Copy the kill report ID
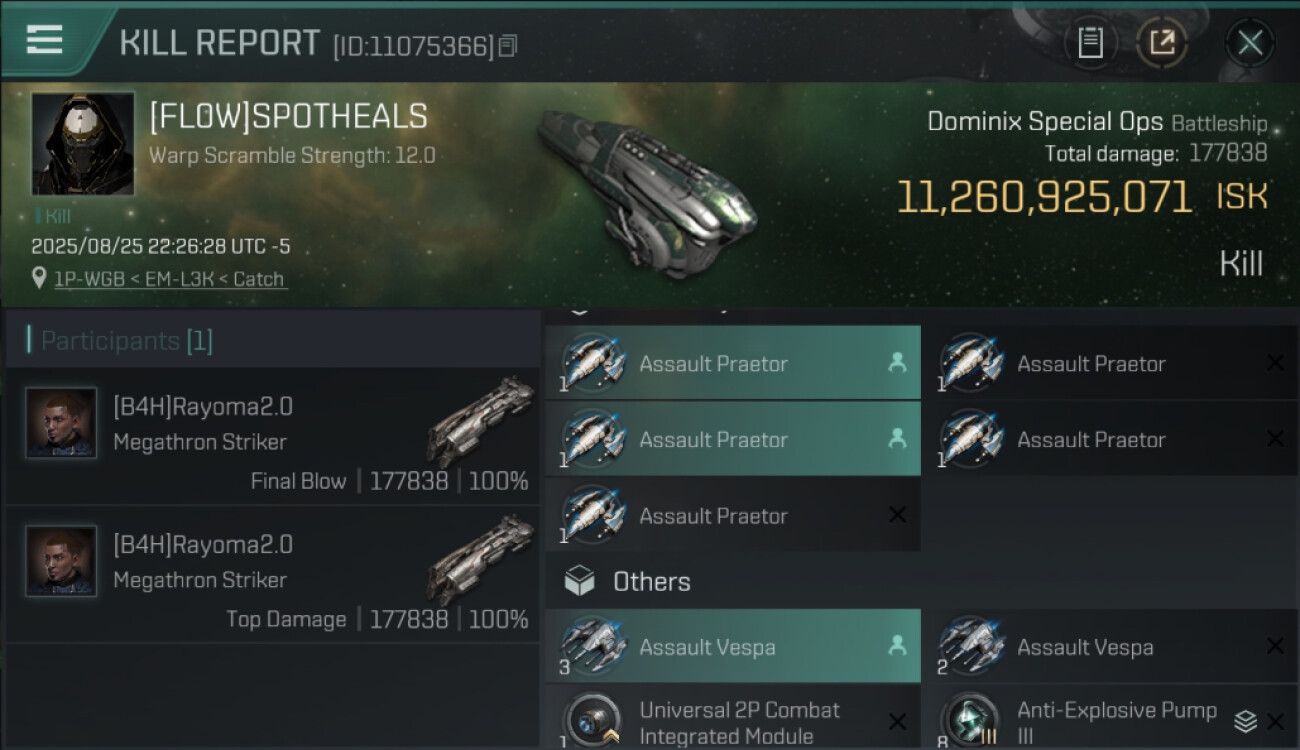 tap(508, 46)
